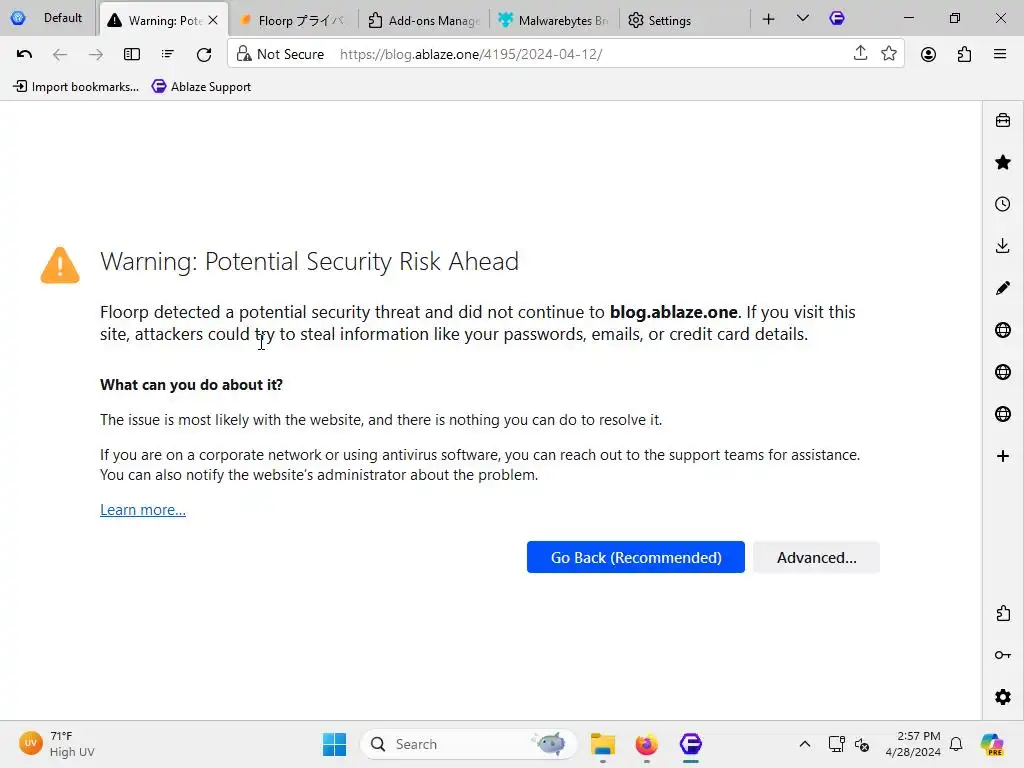
Task: Open passwords key icon in sidebar
Action: coord(1002,655)
